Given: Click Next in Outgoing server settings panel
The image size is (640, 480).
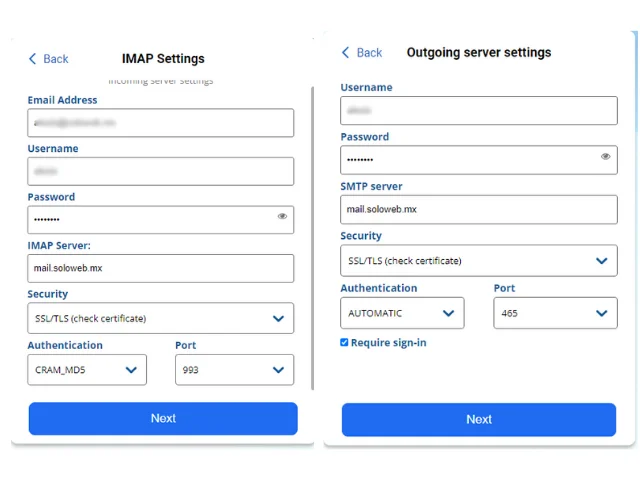Looking at the screenshot, I should [479, 420].
